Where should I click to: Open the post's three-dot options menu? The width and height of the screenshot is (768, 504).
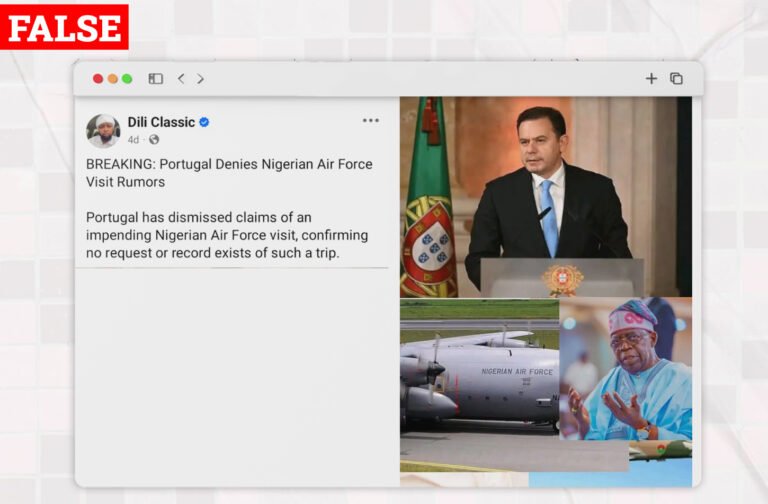coord(371,120)
